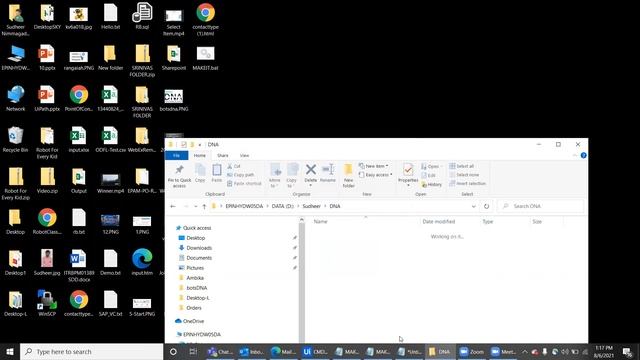The image size is (640, 360).
Task: Click Cut in the Clipboard group
Action: point(234,166)
